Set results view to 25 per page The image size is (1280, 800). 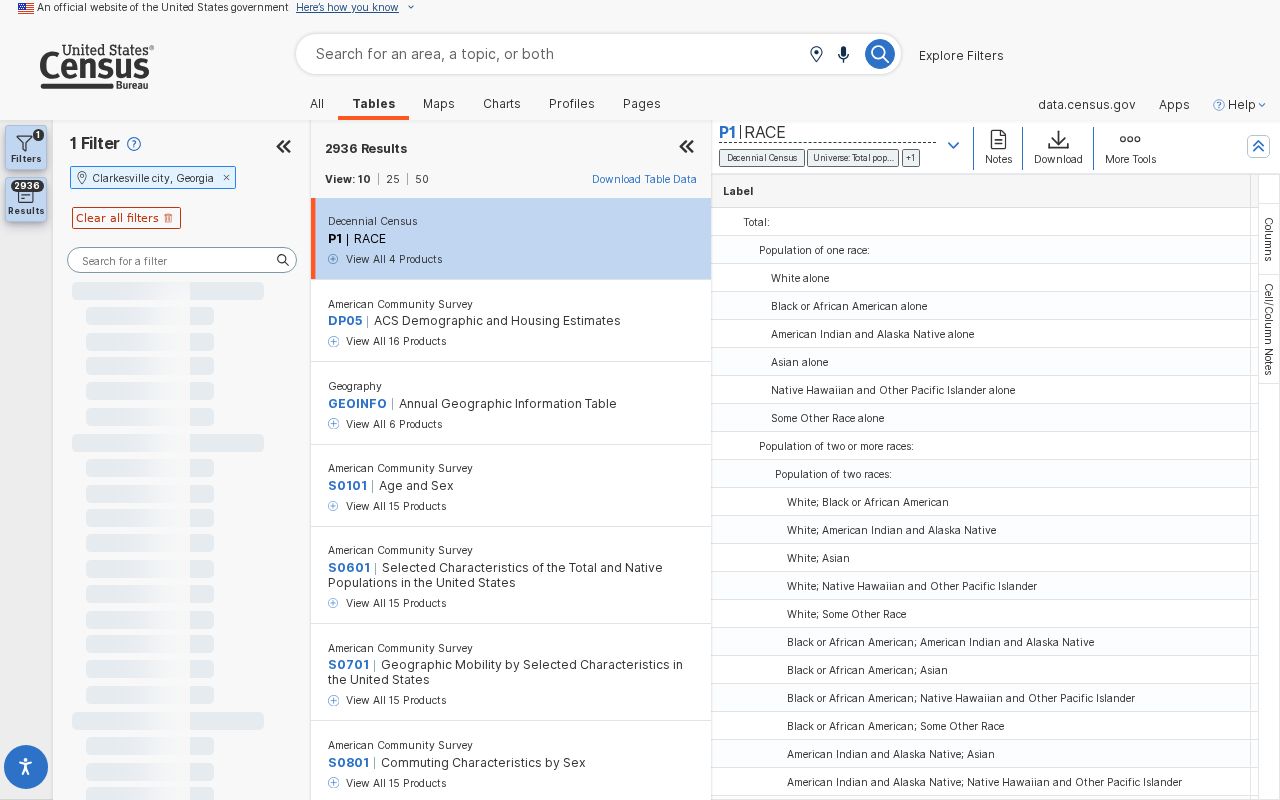coord(393,179)
